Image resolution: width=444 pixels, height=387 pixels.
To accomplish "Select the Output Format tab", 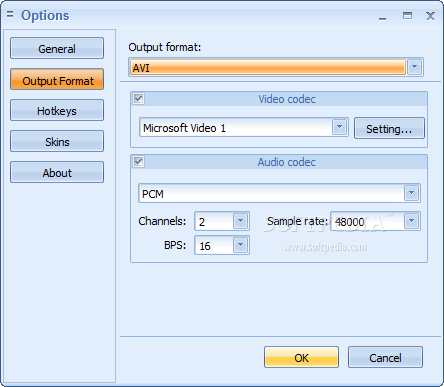I will coord(57,80).
